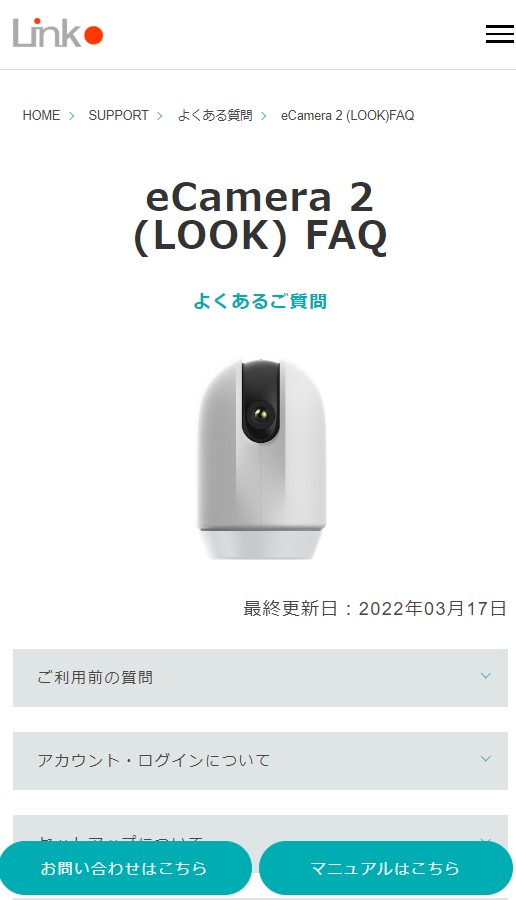Open the hamburger navigation menu
The height and width of the screenshot is (900, 516).
pyautogui.click(x=499, y=34)
